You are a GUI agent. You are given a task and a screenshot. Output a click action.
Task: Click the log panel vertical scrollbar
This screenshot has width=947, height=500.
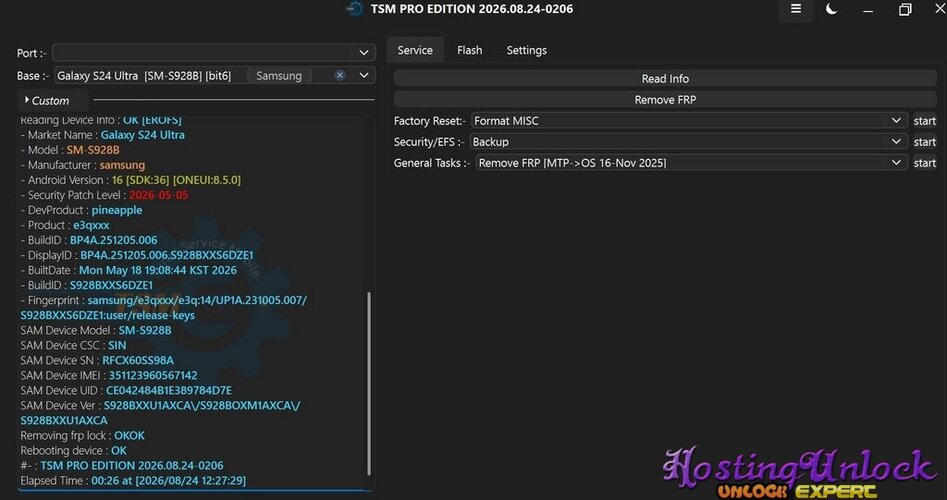click(x=368, y=383)
